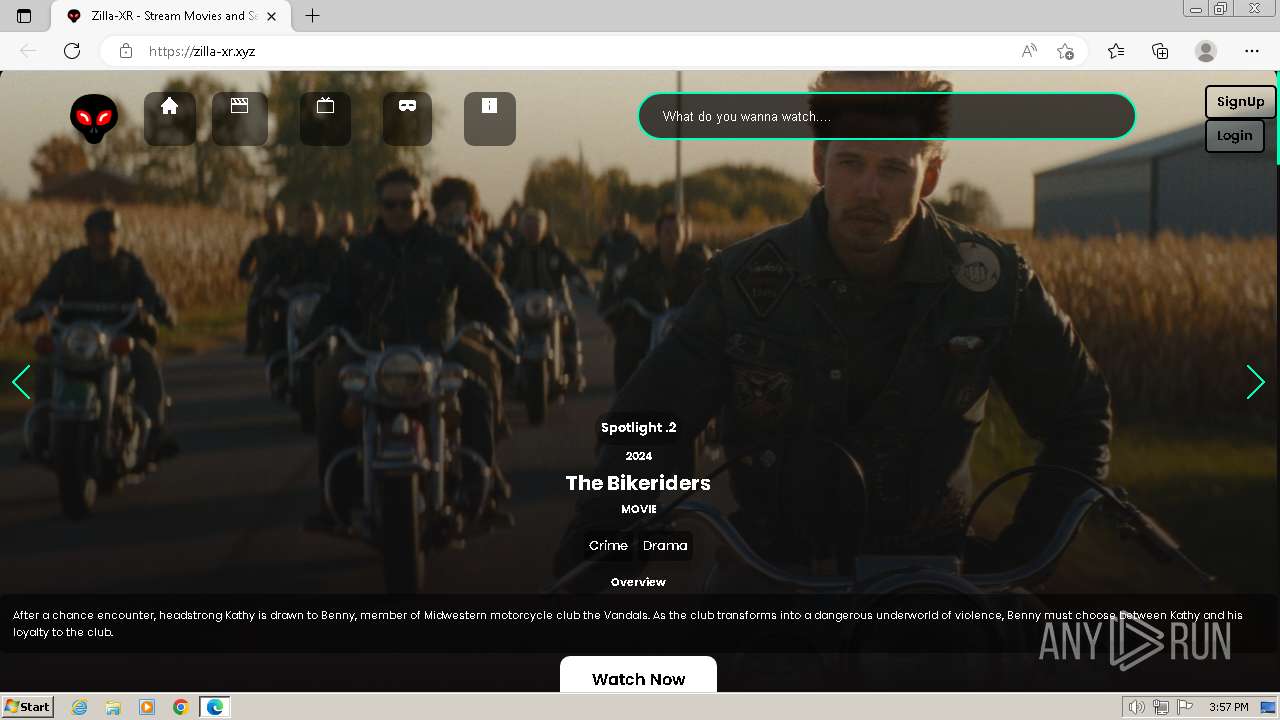Click the taskbar clock 3:57 PM
Screen dimensions: 1280x720
(1228, 707)
